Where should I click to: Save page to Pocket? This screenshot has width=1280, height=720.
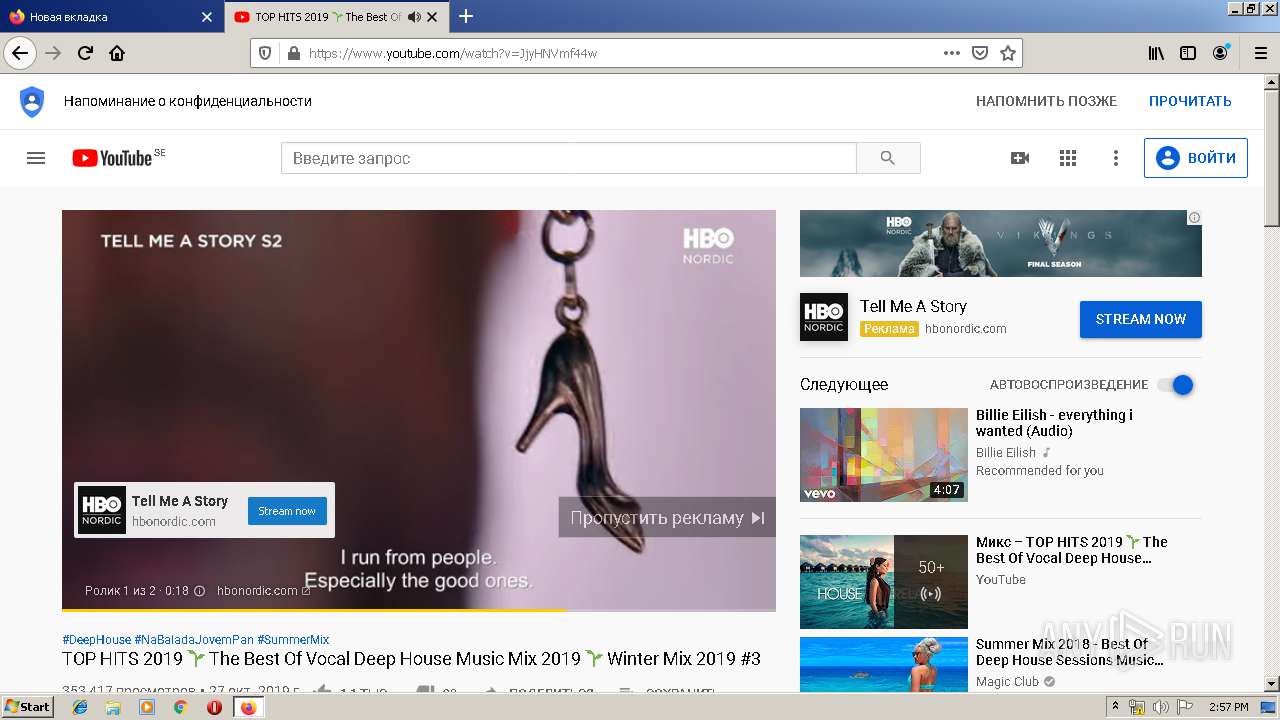click(980, 53)
